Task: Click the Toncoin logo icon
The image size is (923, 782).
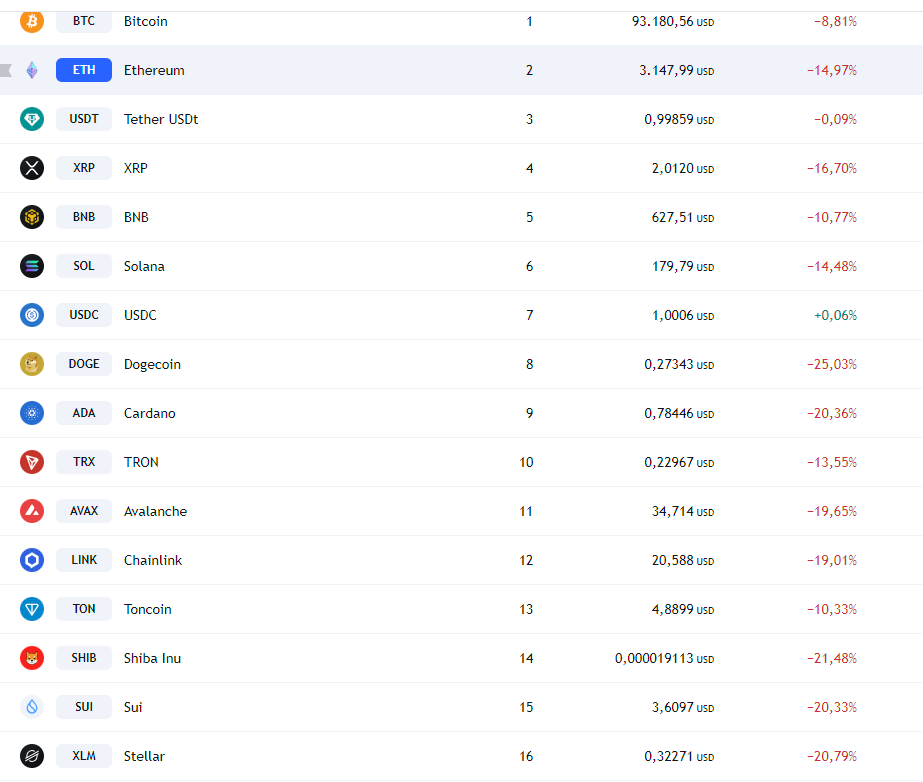Action: (x=32, y=609)
